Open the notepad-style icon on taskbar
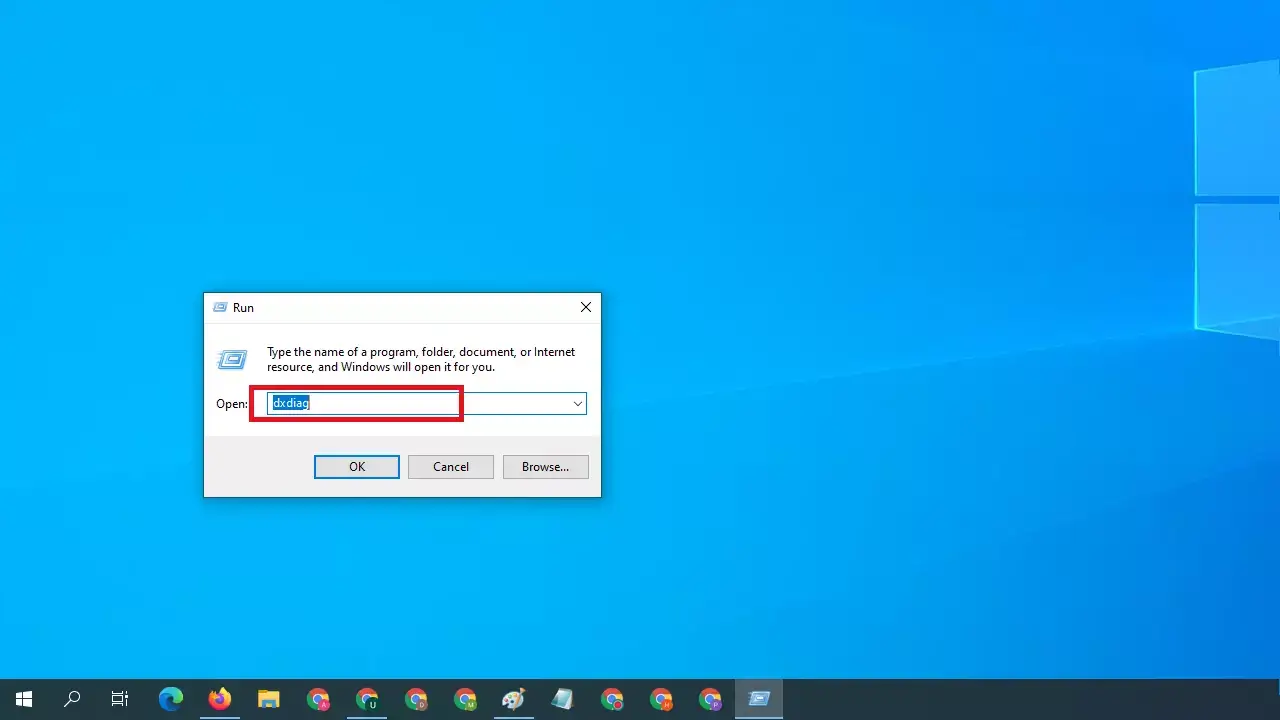 pos(563,699)
